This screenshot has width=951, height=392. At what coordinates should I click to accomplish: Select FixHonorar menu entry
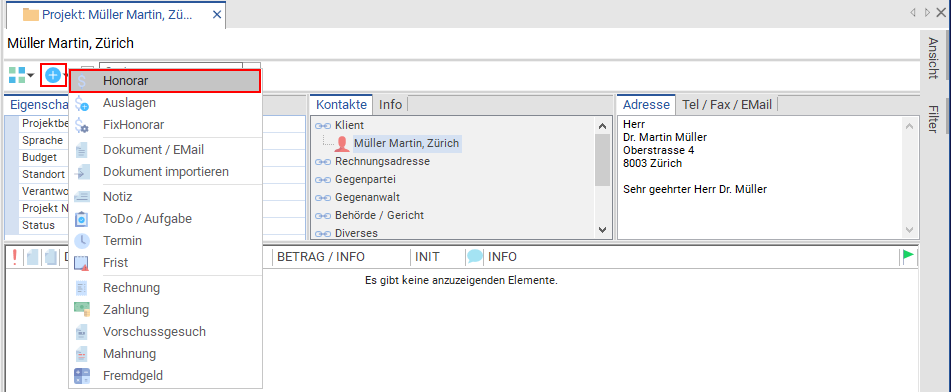coord(165,125)
